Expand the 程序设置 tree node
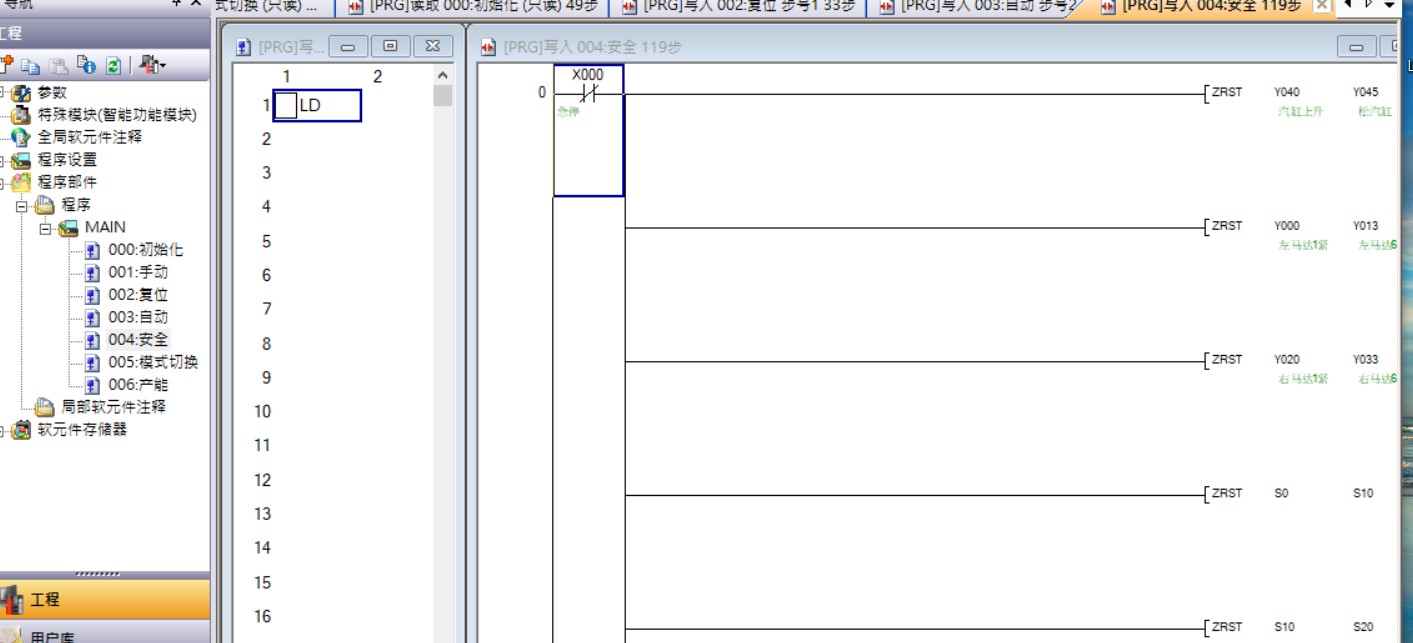1413x643 pixels. (4, 160)
